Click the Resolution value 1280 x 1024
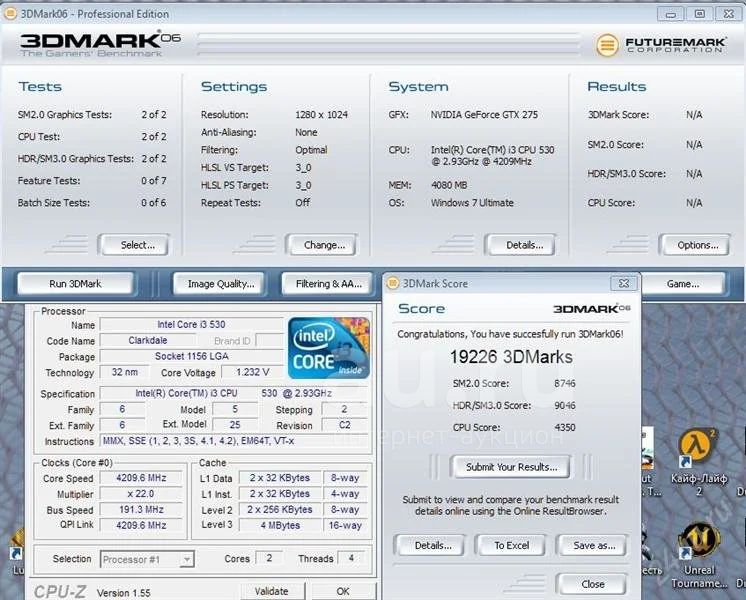746x600 pixels. coord(321,115)
